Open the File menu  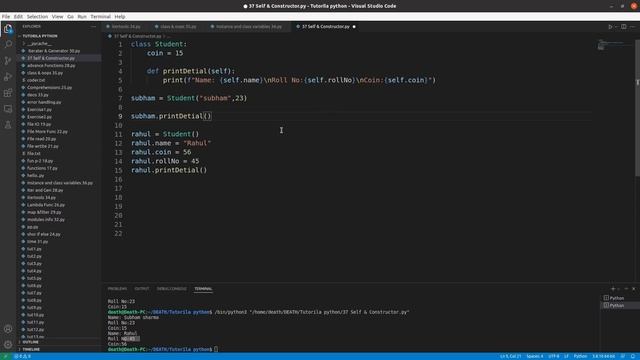(6, 17)
